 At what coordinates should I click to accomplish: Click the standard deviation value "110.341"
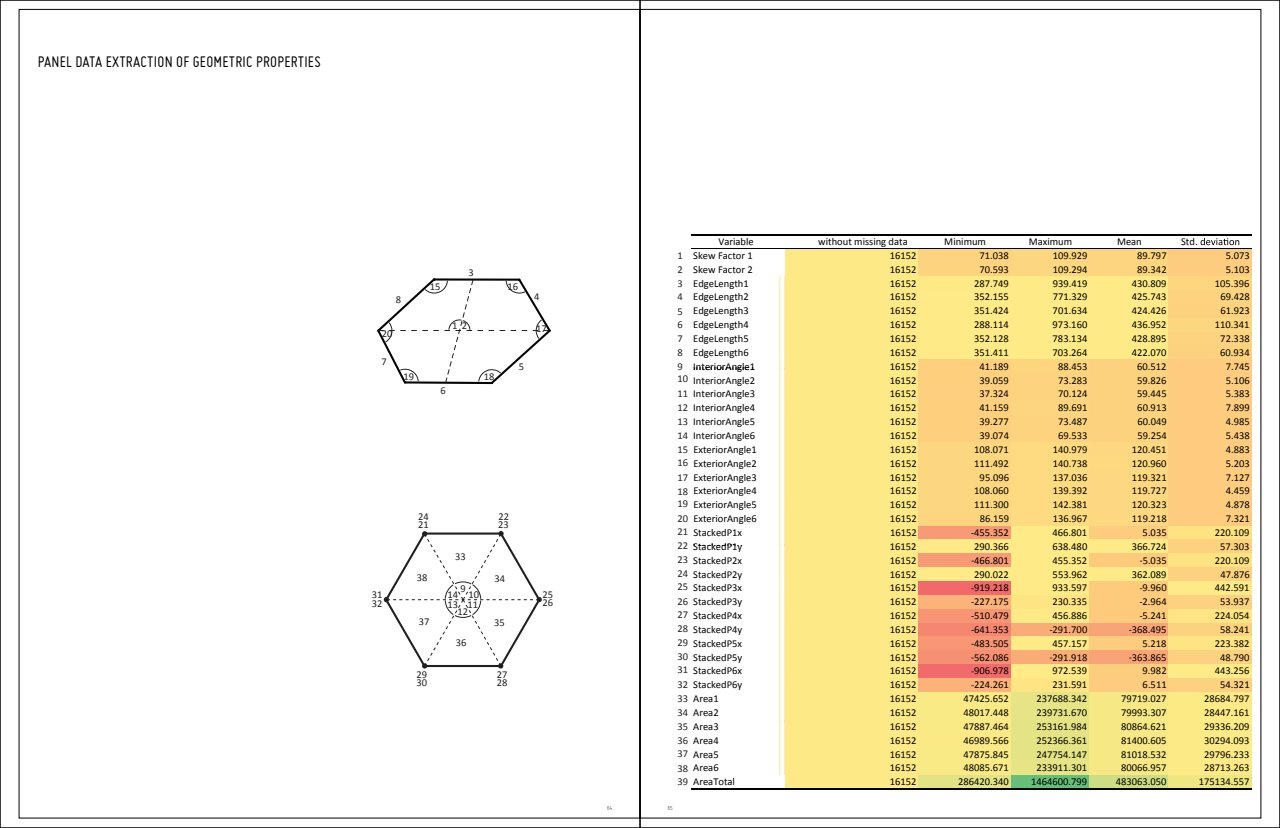pos(1234,325)
